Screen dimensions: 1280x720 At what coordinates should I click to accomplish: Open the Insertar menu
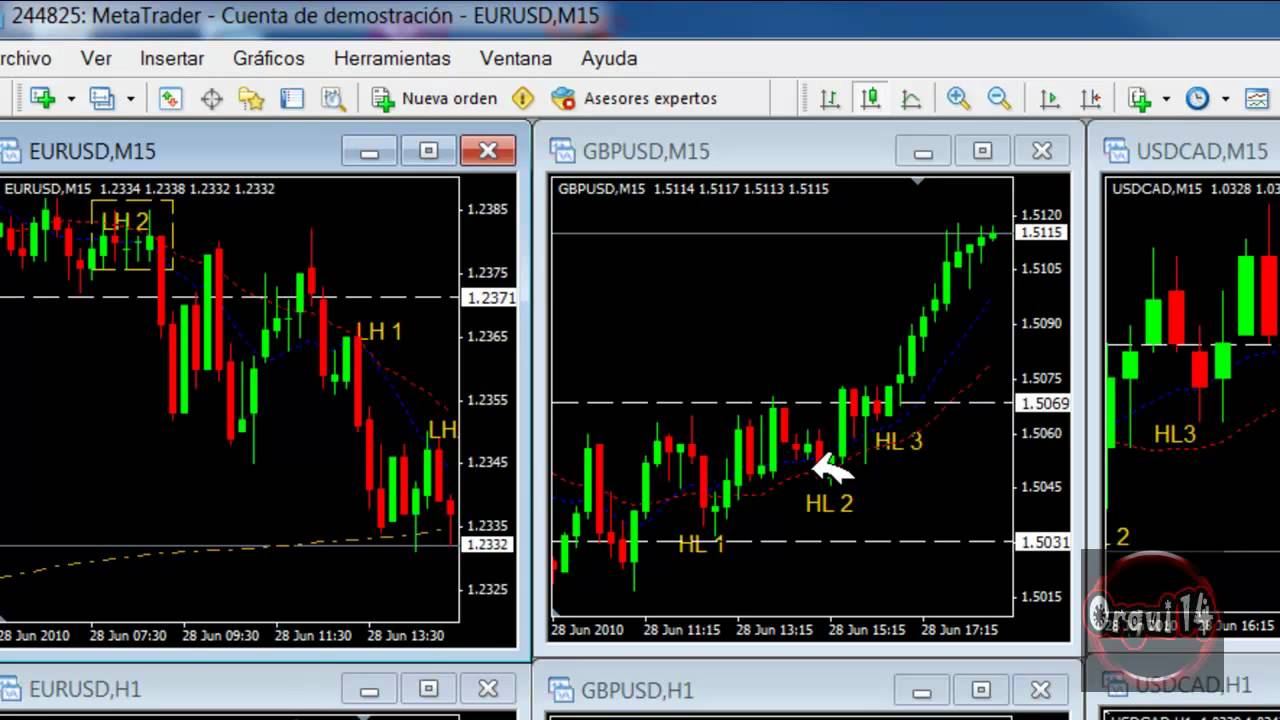pyautogui.click(x=172, y=58)
